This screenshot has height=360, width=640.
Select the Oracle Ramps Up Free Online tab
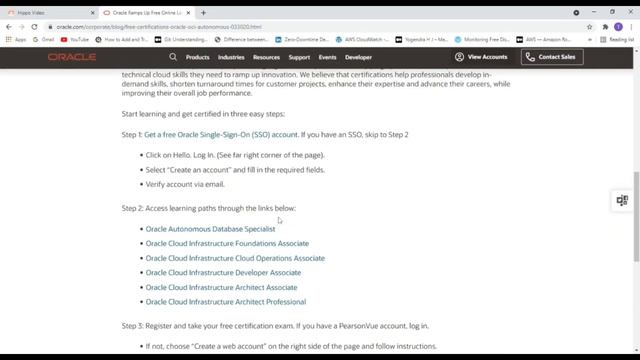tap(146, 13)
